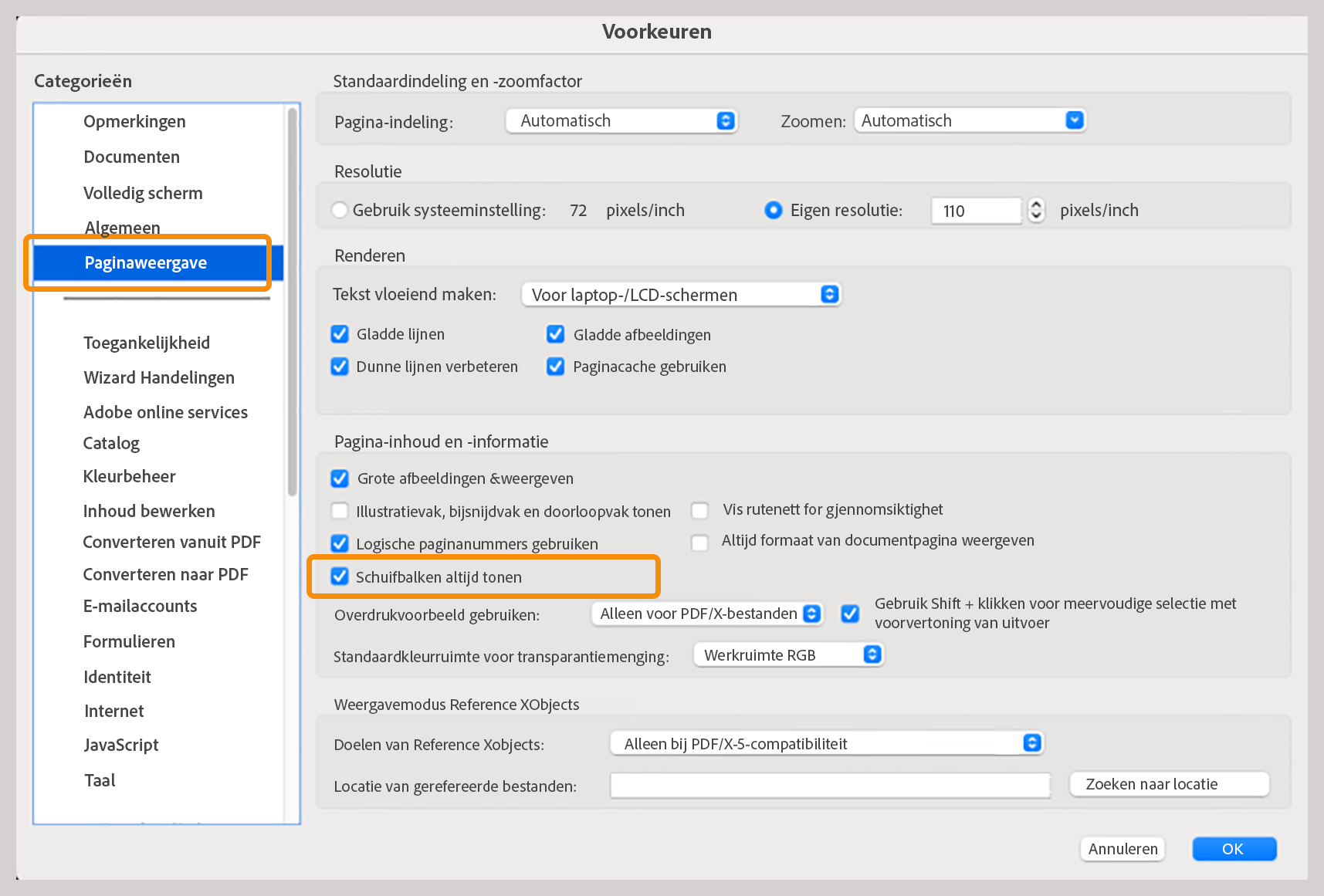This screenshot has width=1324, height=896.
Task: Click the Zoeken naar locatie button
Action: pos(1168,784)
